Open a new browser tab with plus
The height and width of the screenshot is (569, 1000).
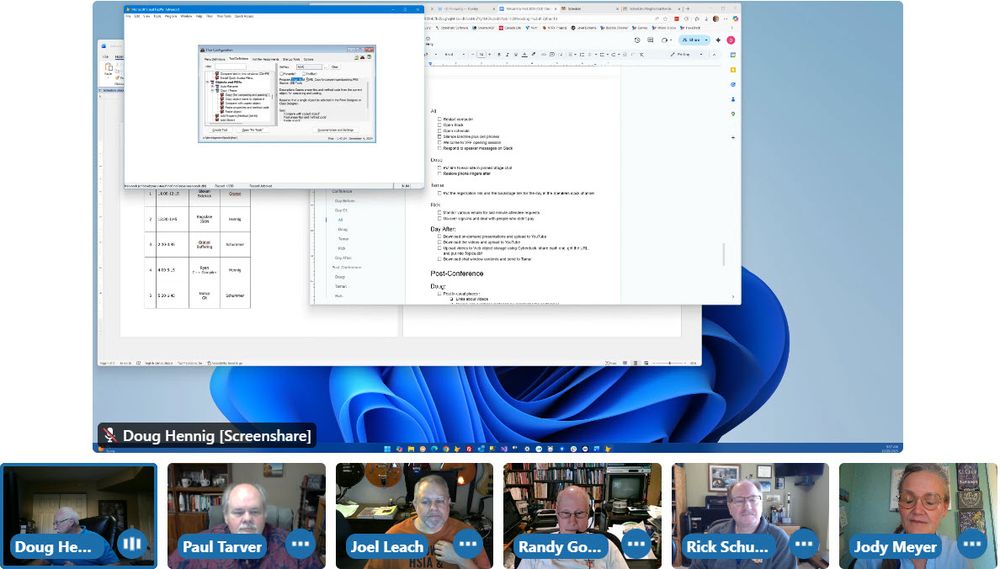(688, 9)
